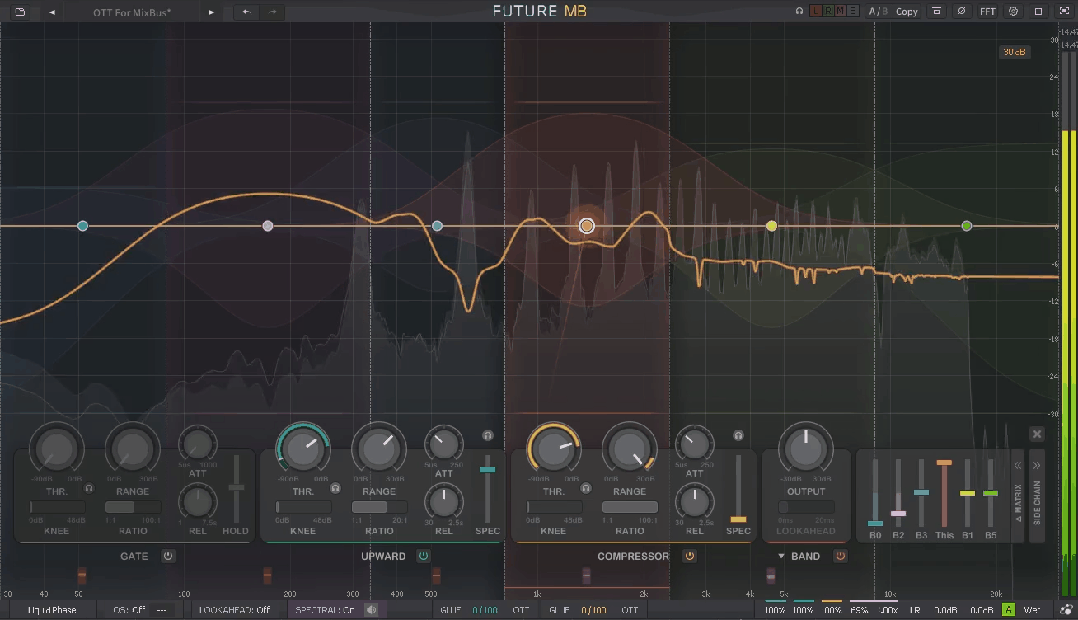This screenshot has height=620, width=1078.
Task: Click the Compressor RATIO slider field
Action: coord(630,507)
